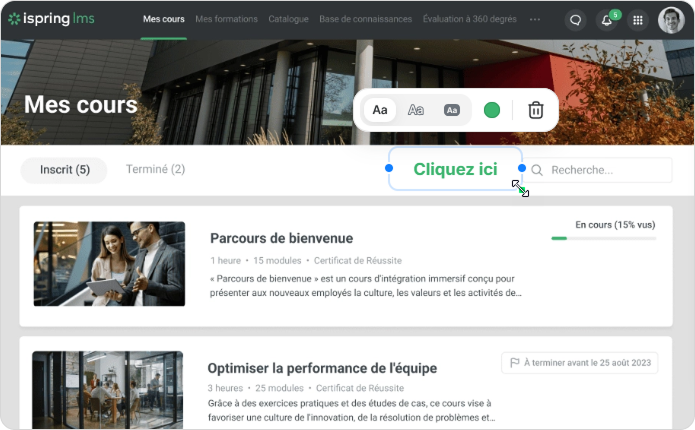Switch to the Mes formations tab
This screenshot has height=430, width=695.
[x=226, y=19]
